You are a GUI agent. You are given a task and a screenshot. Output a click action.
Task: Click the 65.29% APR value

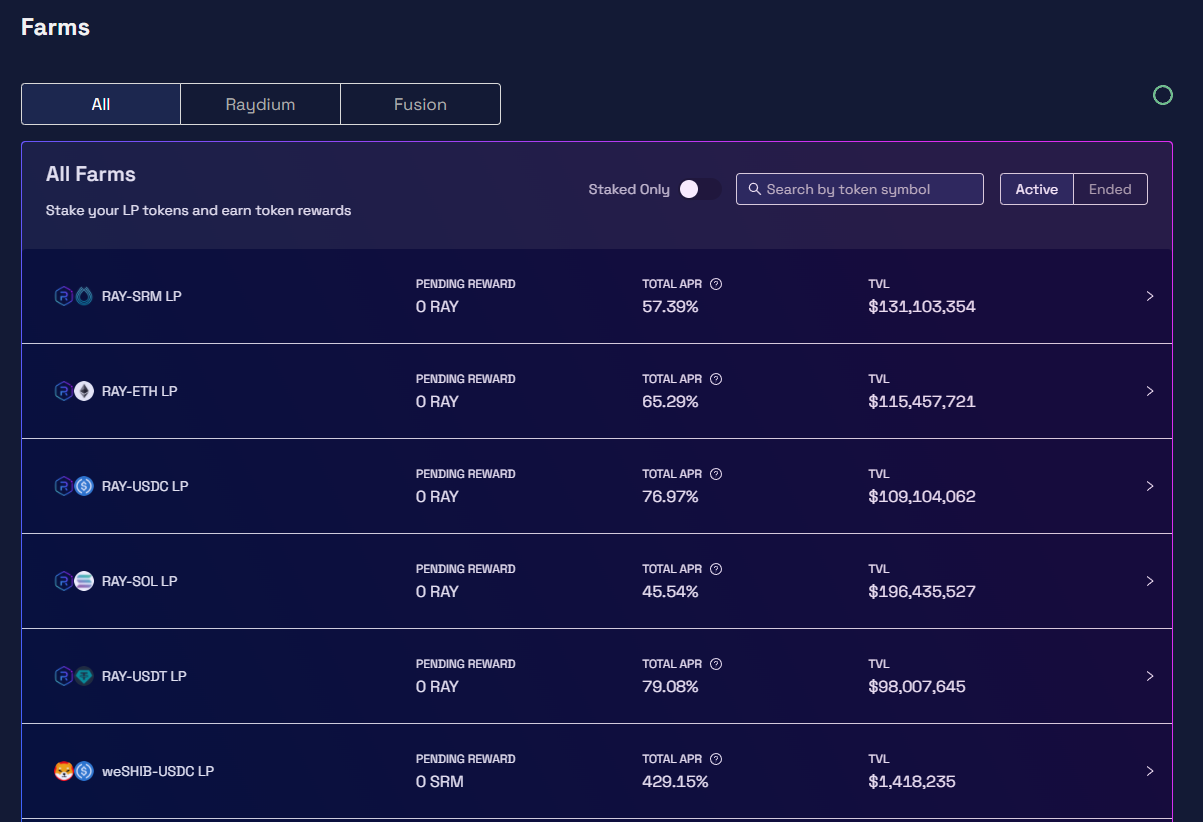click(x=670, y=401)
